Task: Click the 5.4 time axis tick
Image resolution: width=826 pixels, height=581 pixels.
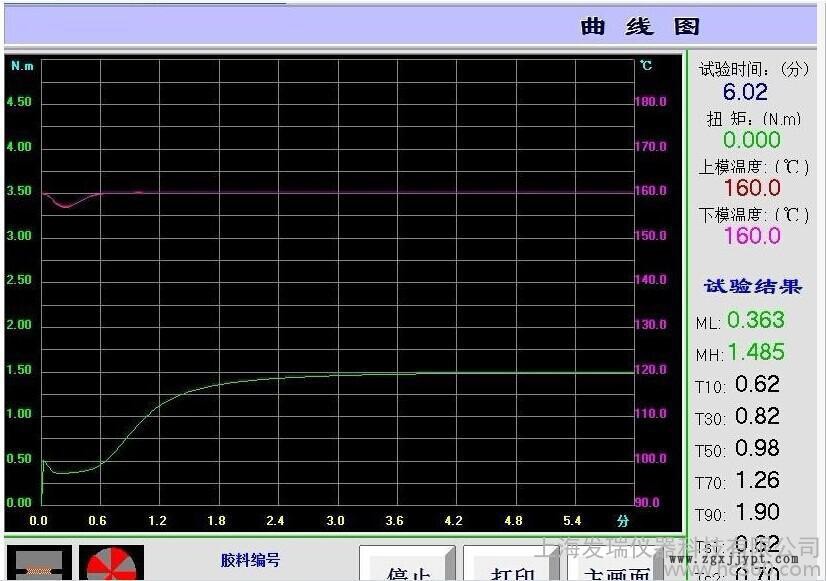Action: [572, 521]
